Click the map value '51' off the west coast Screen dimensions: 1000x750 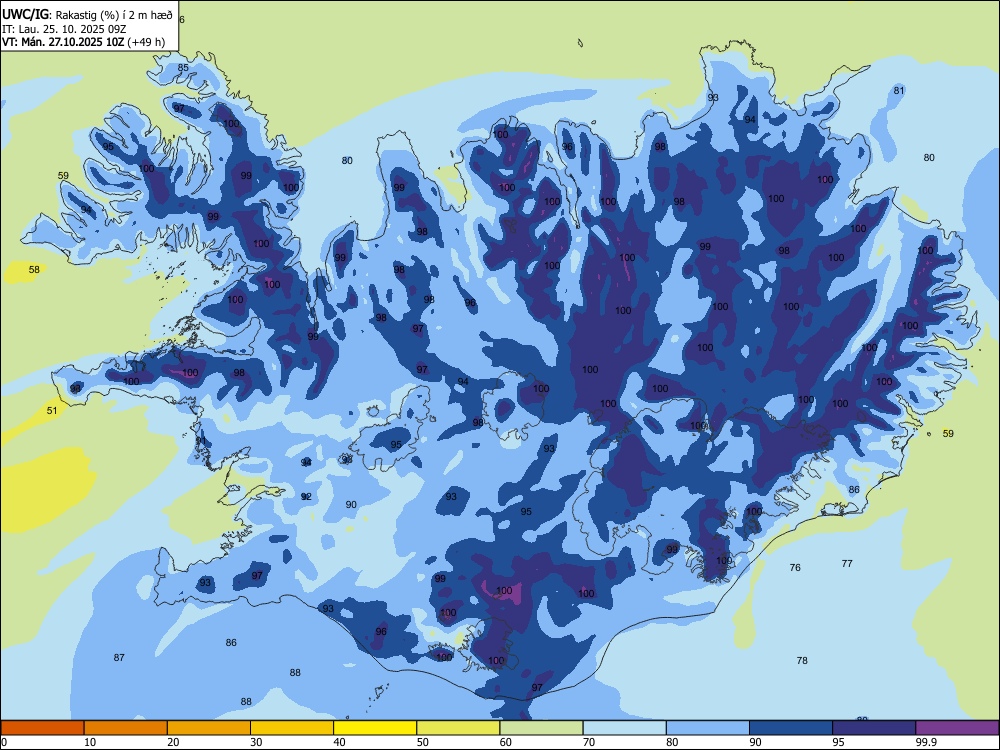(52, 410)
